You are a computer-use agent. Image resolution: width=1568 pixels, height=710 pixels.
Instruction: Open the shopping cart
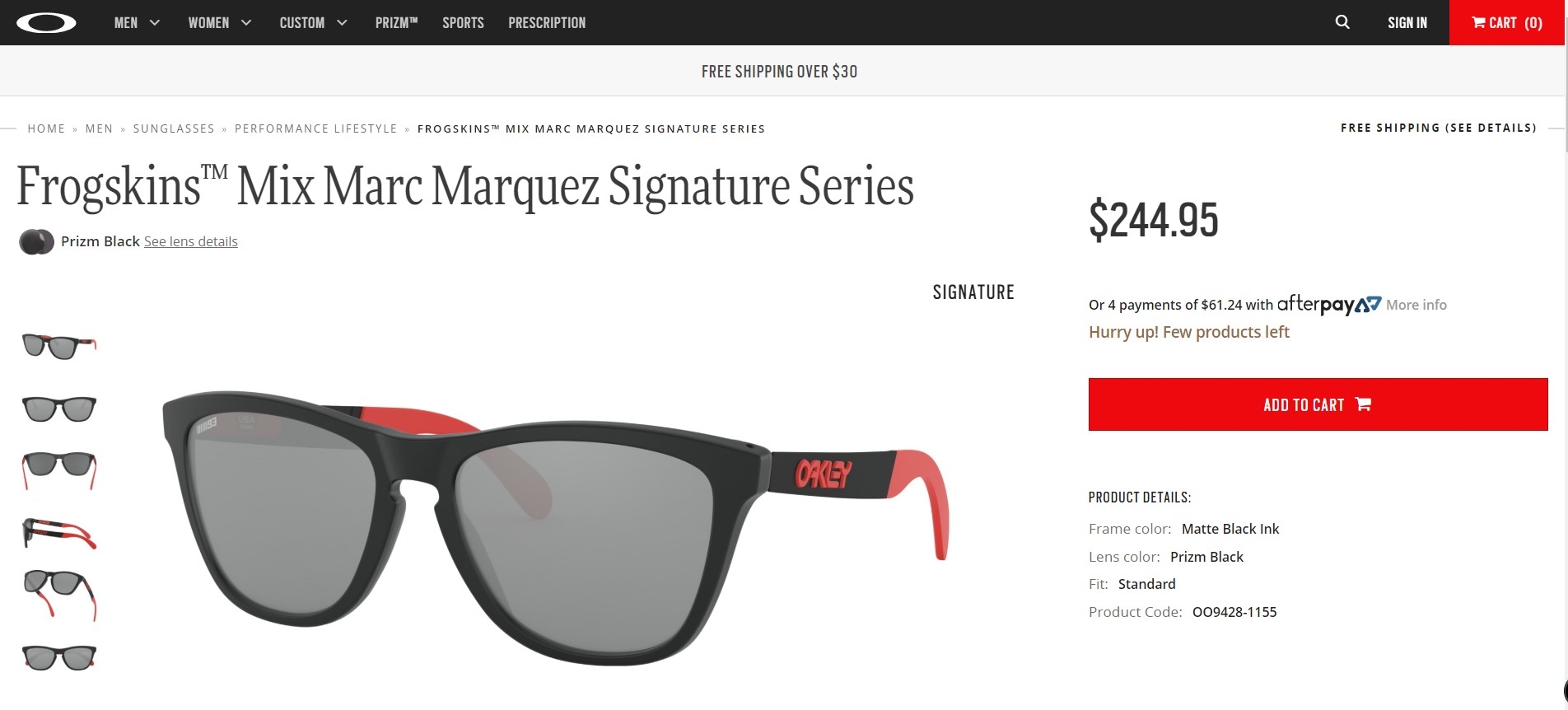[1507, 22]
